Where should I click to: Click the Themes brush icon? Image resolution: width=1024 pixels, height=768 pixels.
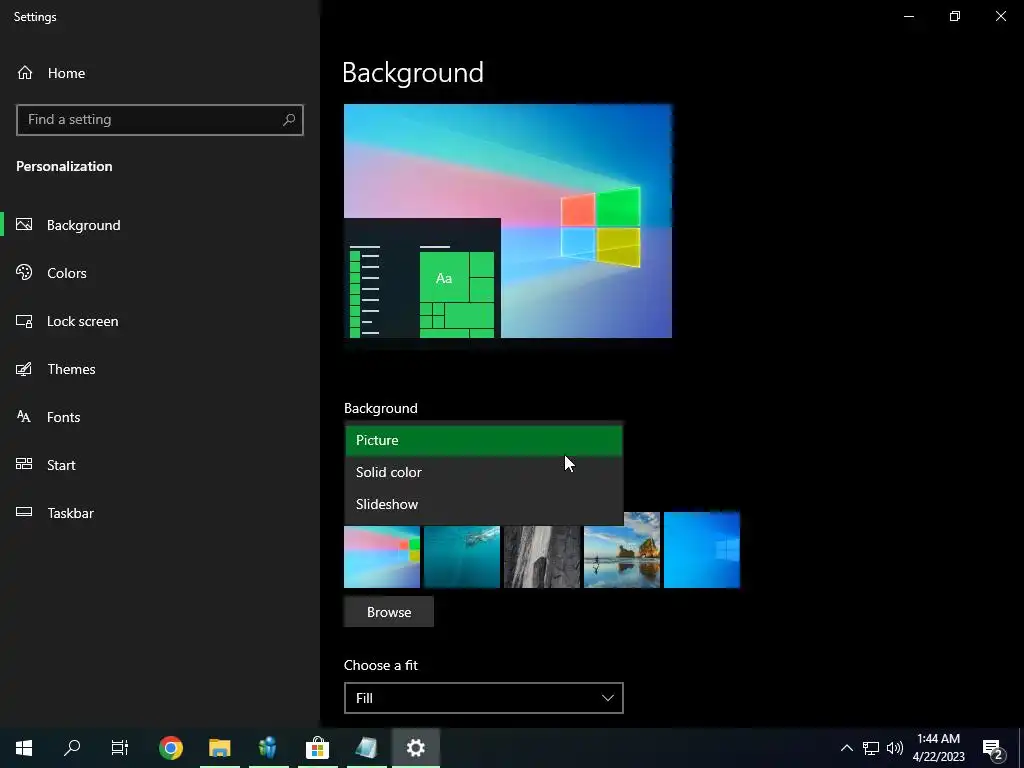24,369
